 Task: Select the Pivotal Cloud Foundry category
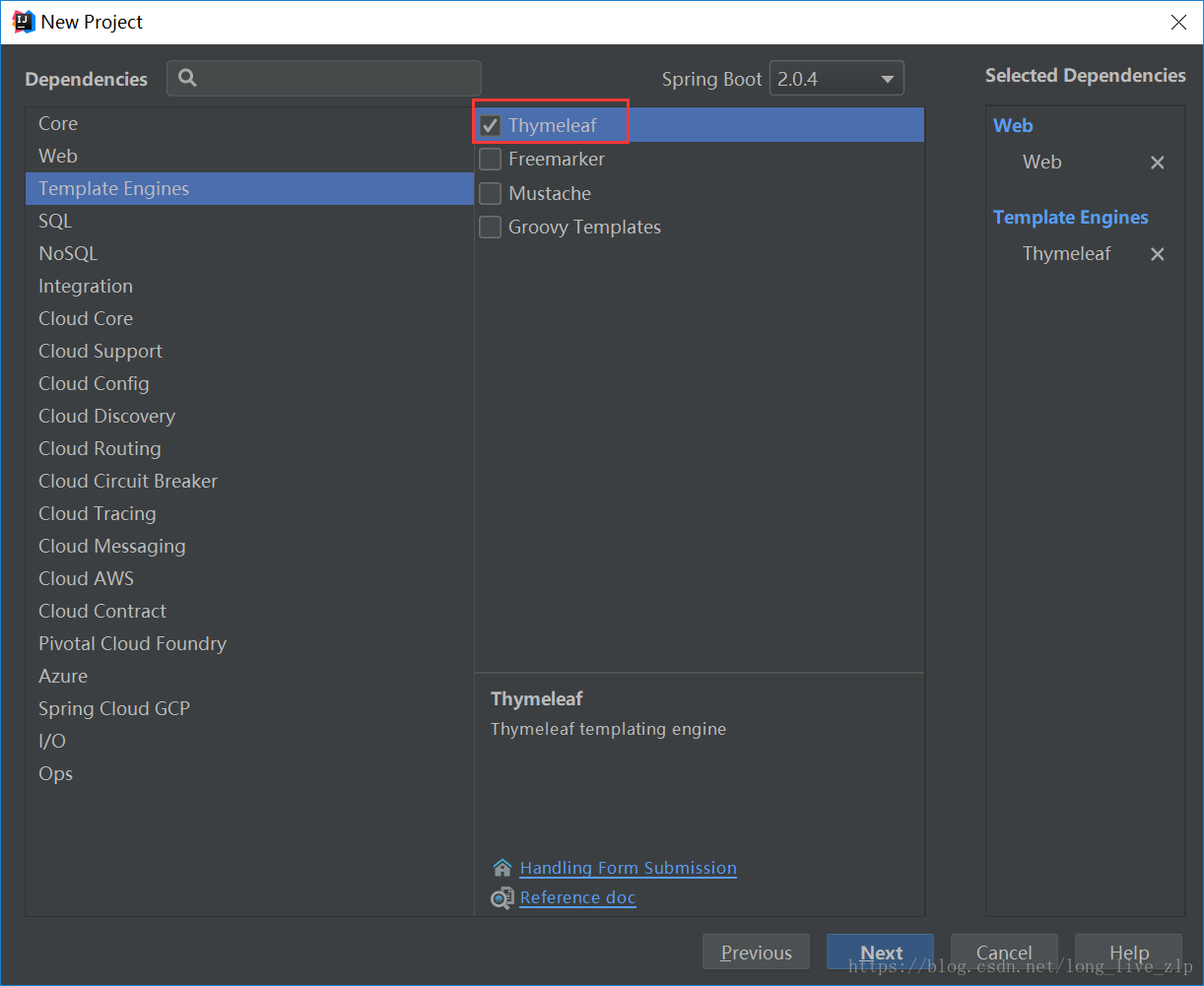coord(249,643)
